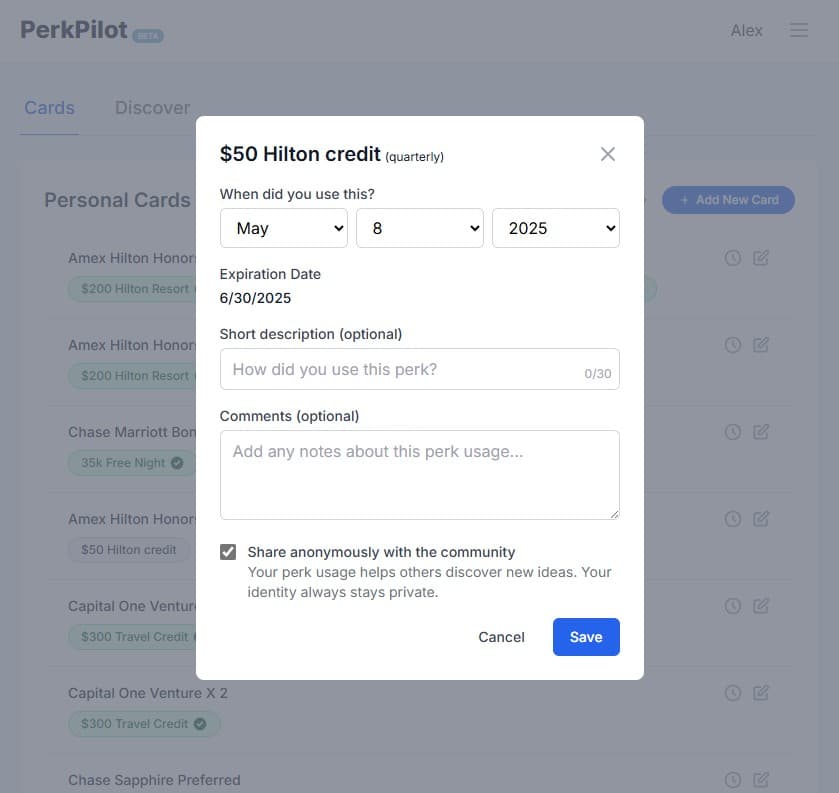Click edit icon for Chase Marriott card
The width and height of the screenshot is (839, 793).
[x=761, y=432]
